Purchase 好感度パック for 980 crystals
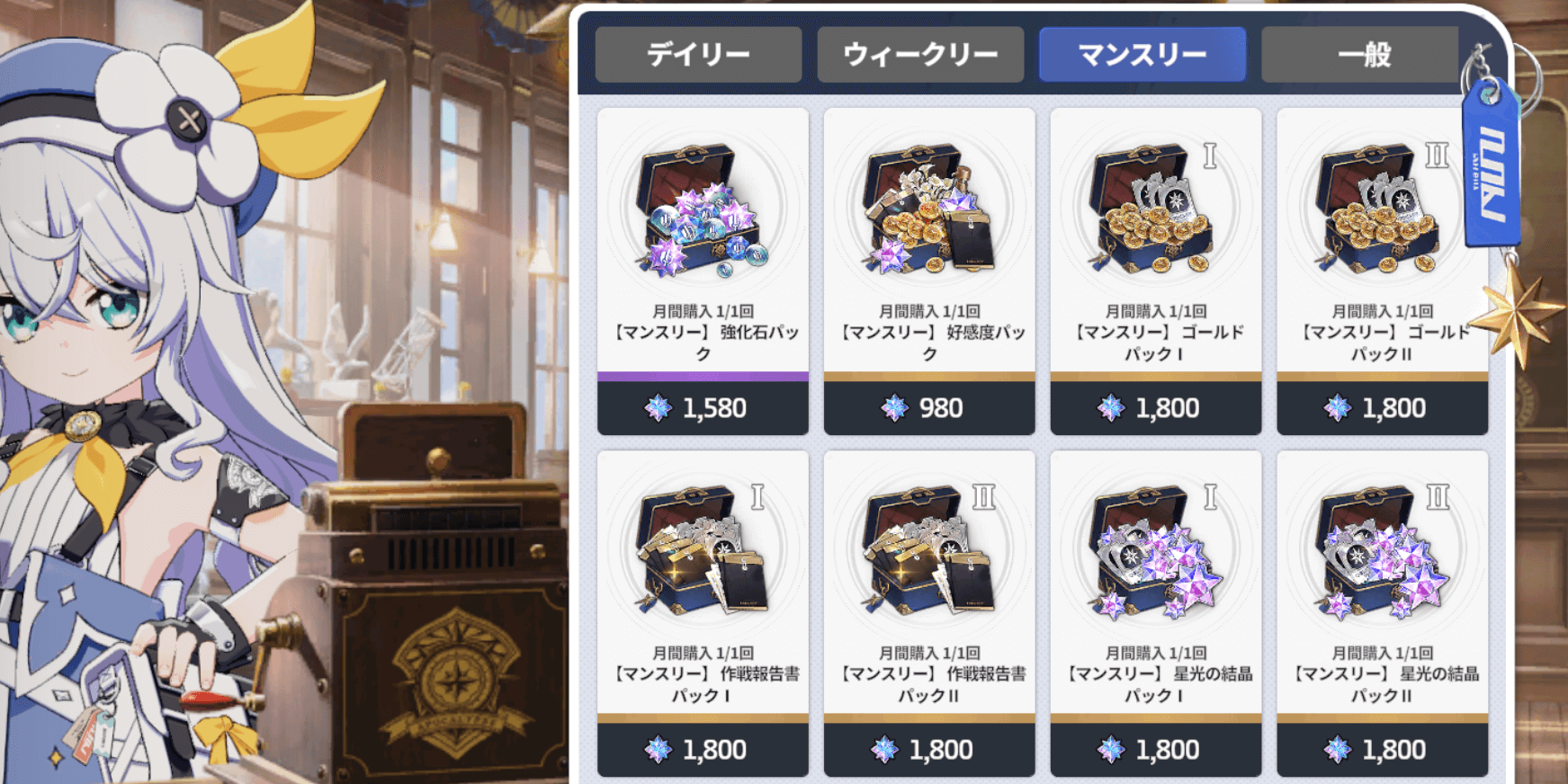The height and width of the screenshot is (784, 1568). coord(929,408)
